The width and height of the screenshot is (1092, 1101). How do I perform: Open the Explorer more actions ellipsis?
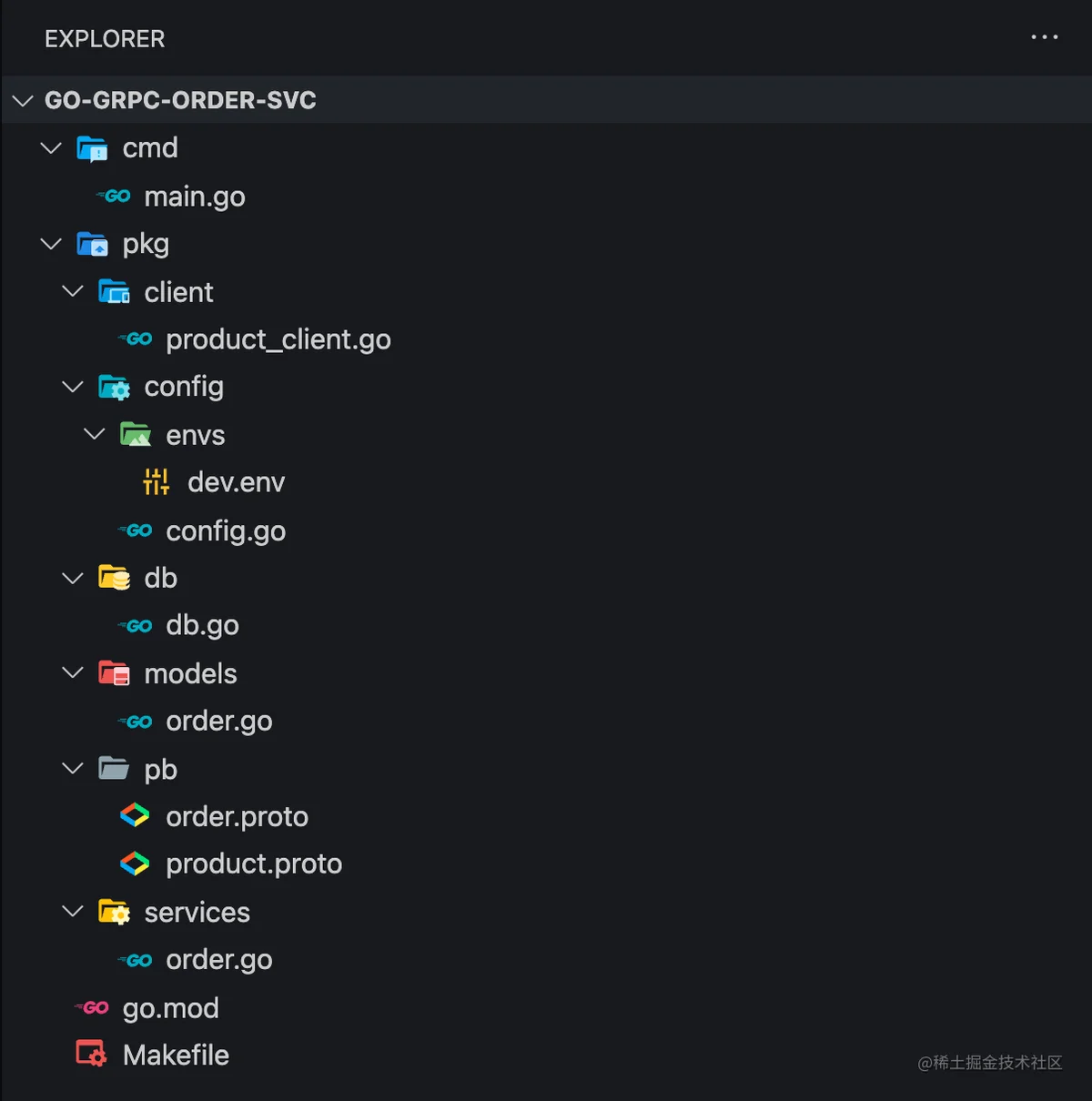(x=1045, y=37)
